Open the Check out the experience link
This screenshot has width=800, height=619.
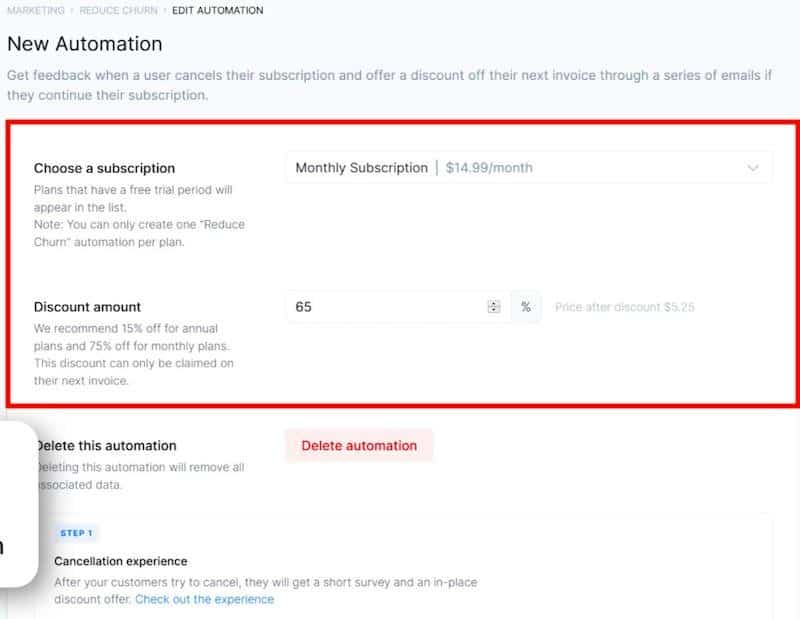(x=205, y=599)
